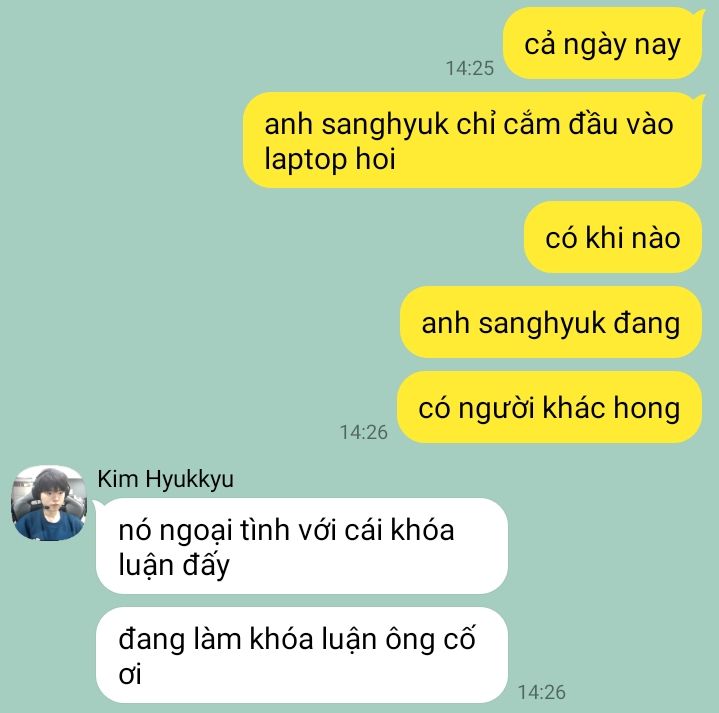Select the "có người khác hong" bubble
This screenshot has width=719, height=713.
[x=549, y=407]
